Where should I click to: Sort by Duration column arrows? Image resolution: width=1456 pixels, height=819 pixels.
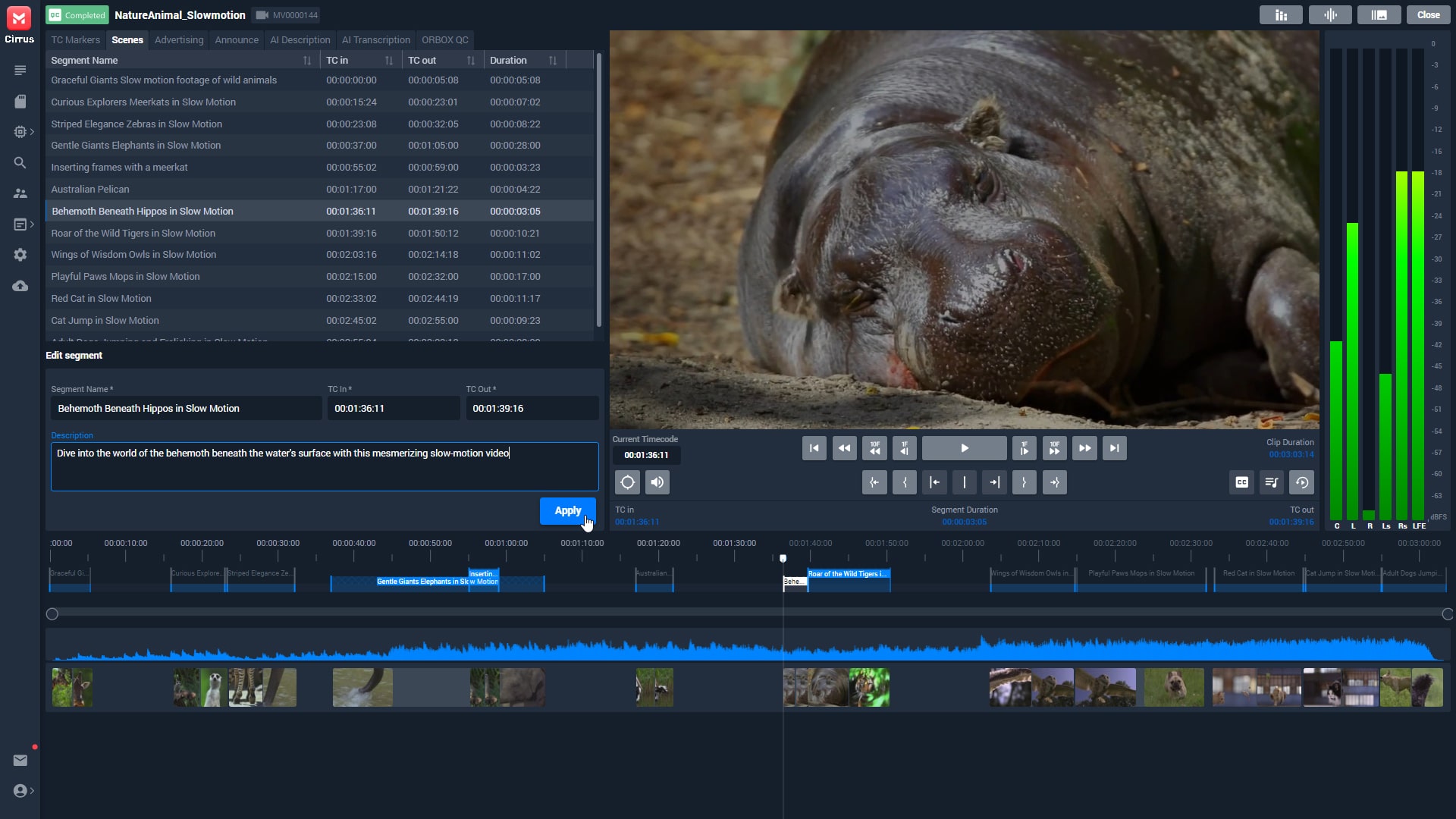553,61
